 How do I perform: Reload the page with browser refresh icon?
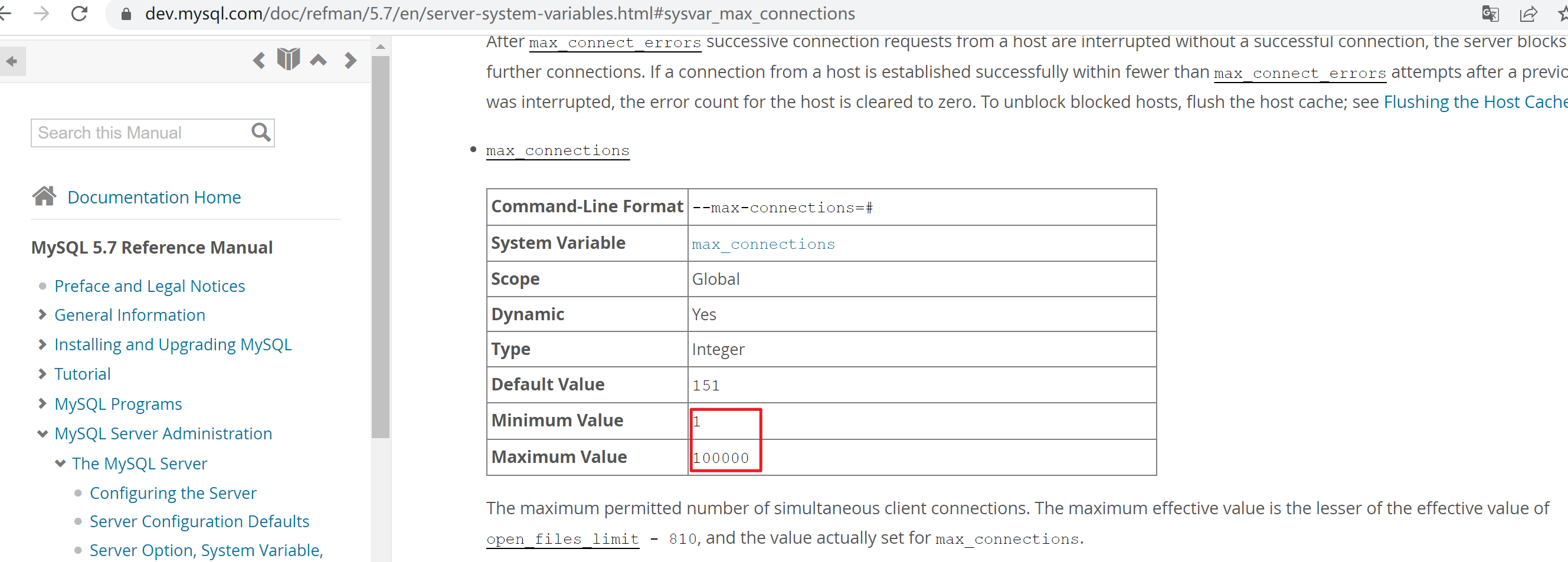(80, 14)
